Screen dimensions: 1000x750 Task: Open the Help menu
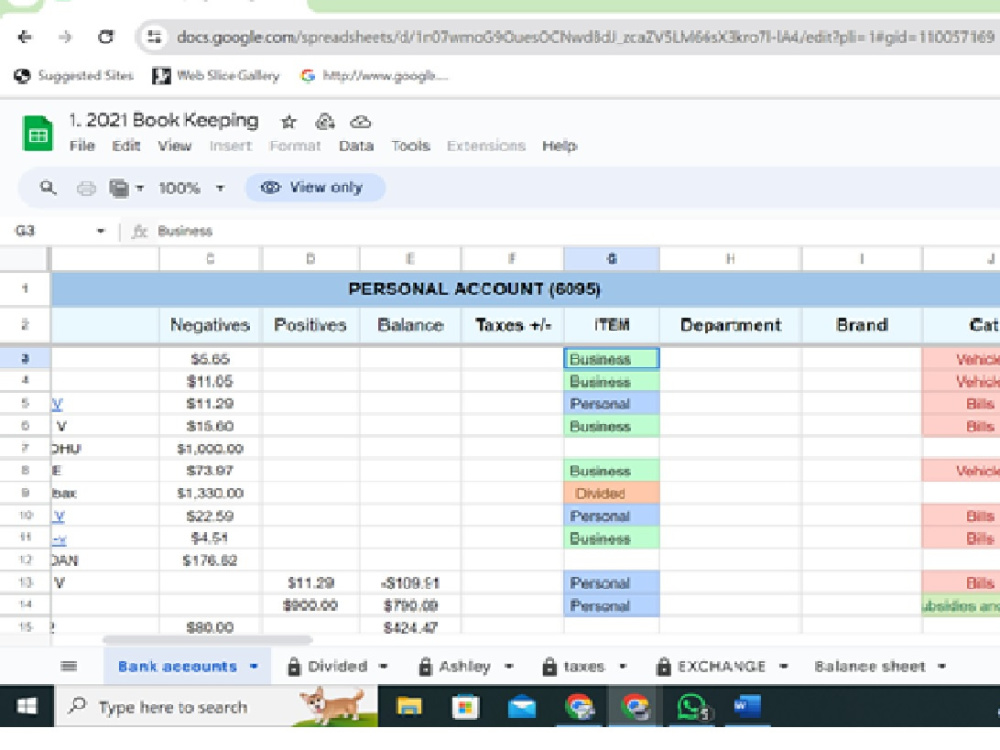(559, 146)
